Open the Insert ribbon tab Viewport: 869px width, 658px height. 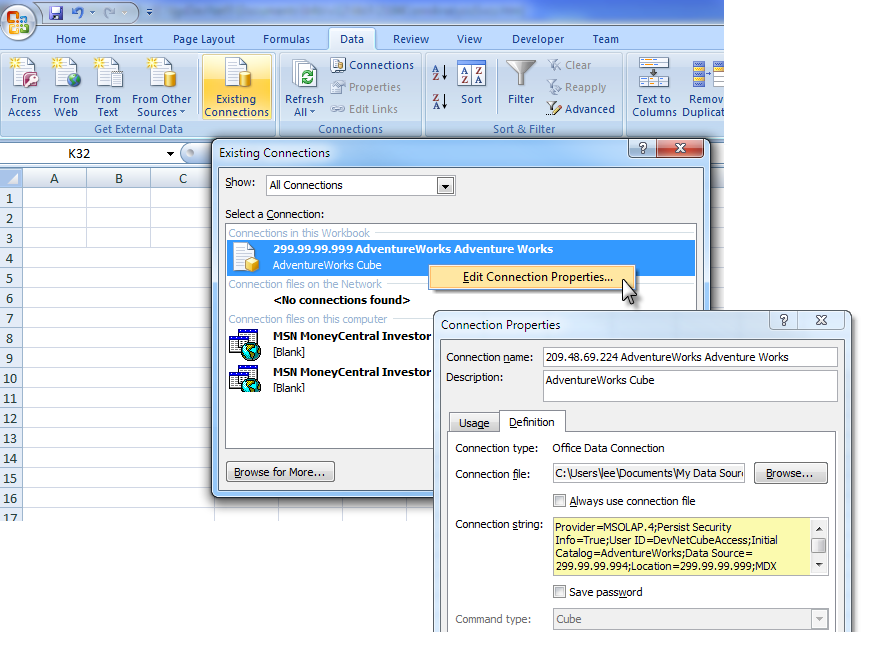coord(128,39)
